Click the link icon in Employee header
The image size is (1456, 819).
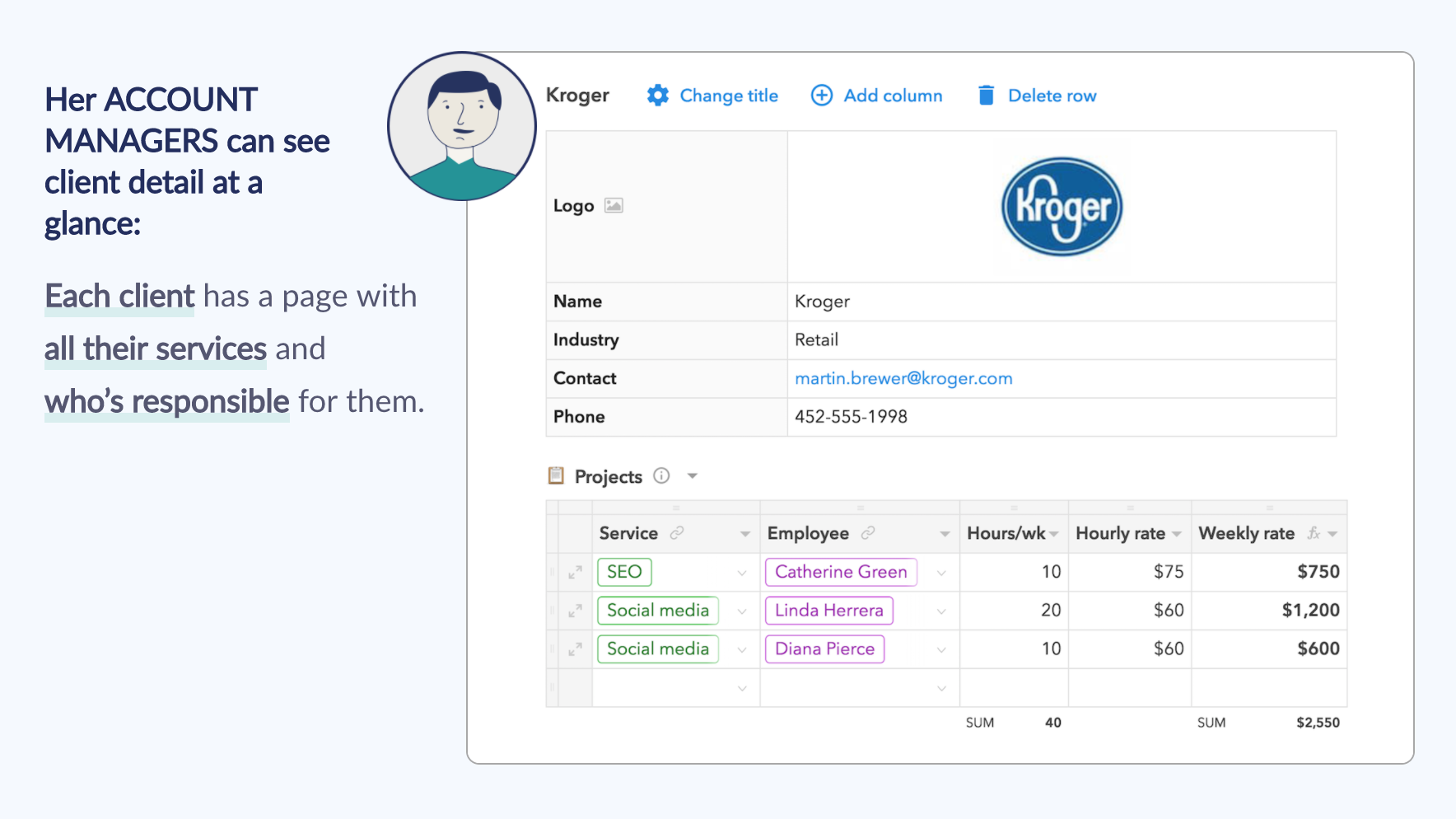(868, 533)
